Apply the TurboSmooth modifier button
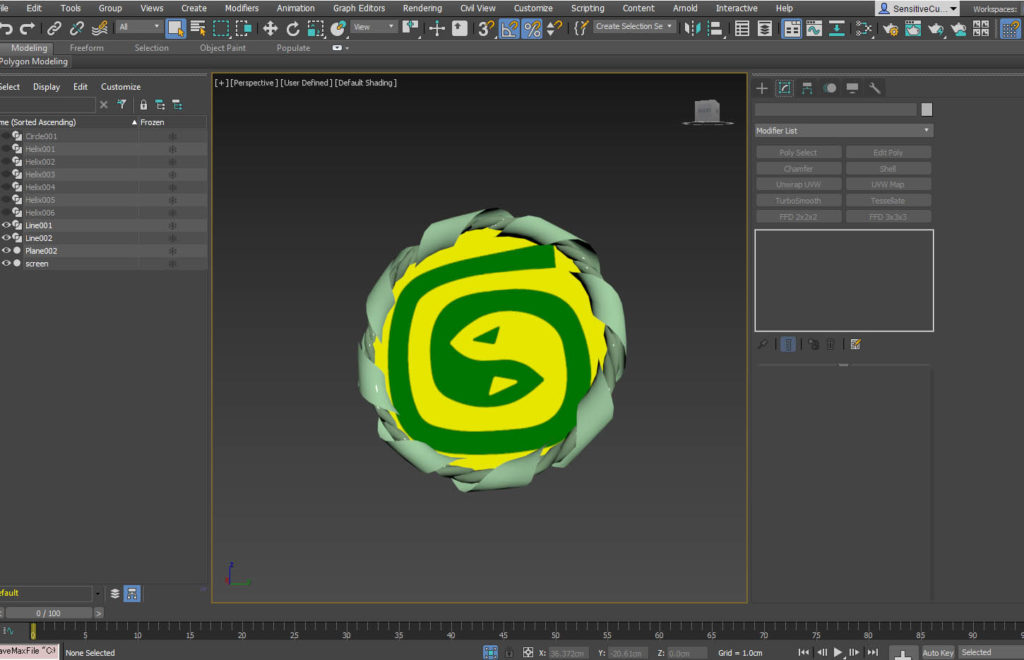This screenshot has height=660, width=1024. 798,200
